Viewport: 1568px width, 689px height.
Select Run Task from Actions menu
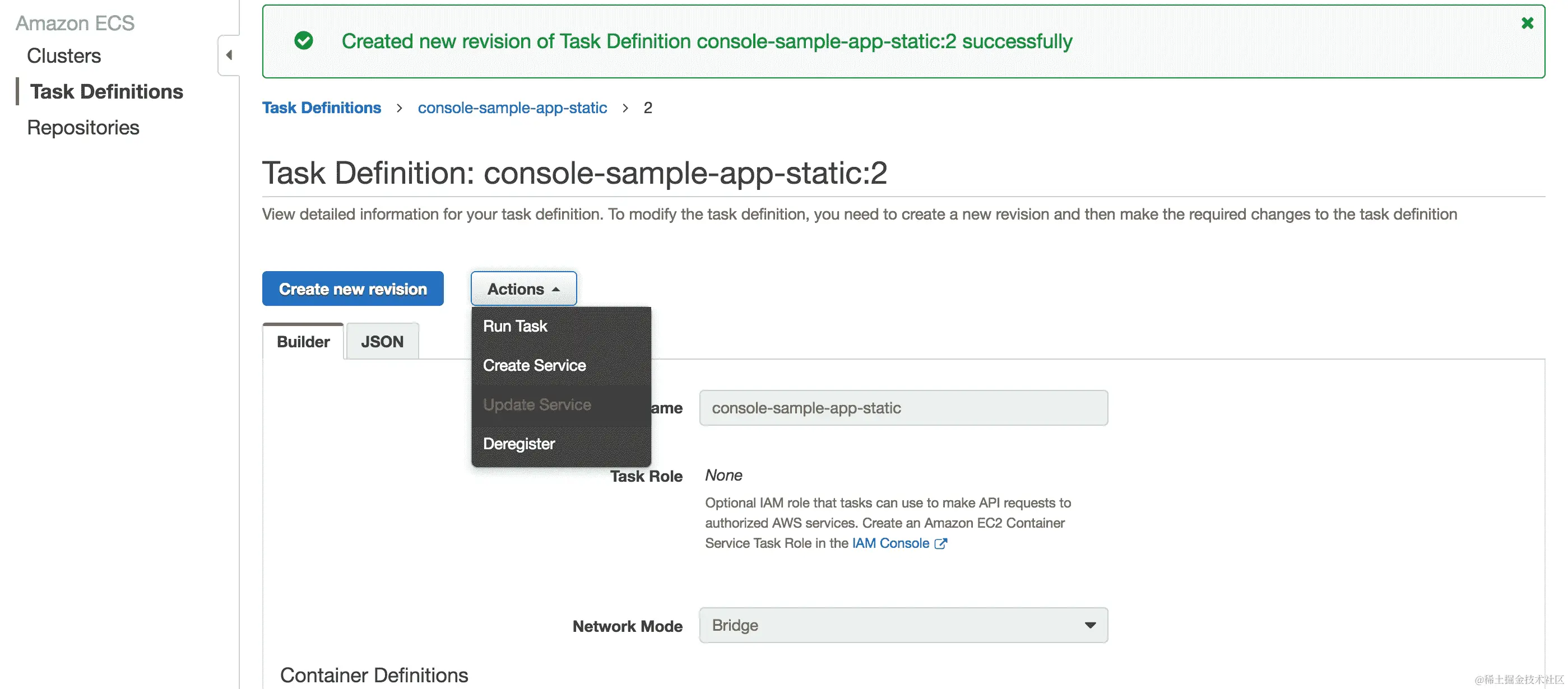(x=515, y=326)
